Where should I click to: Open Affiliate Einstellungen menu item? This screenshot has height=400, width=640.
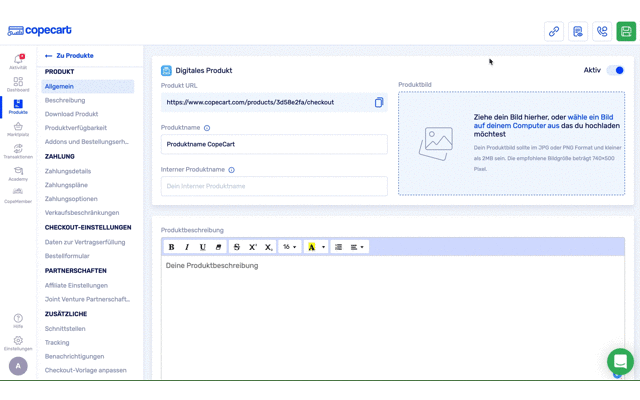[76, 285]
